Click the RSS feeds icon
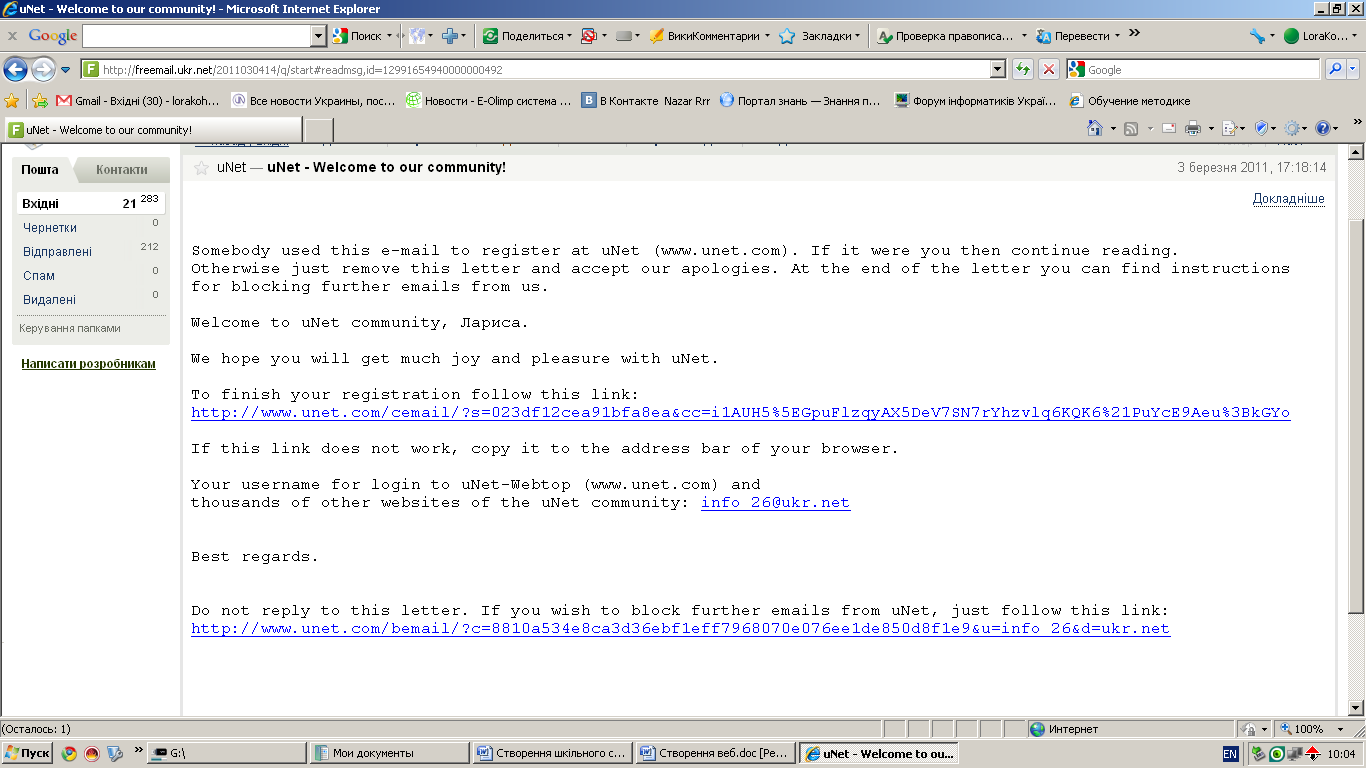The height and width of the screenshot is (768, 1366). coord(1131,128)
